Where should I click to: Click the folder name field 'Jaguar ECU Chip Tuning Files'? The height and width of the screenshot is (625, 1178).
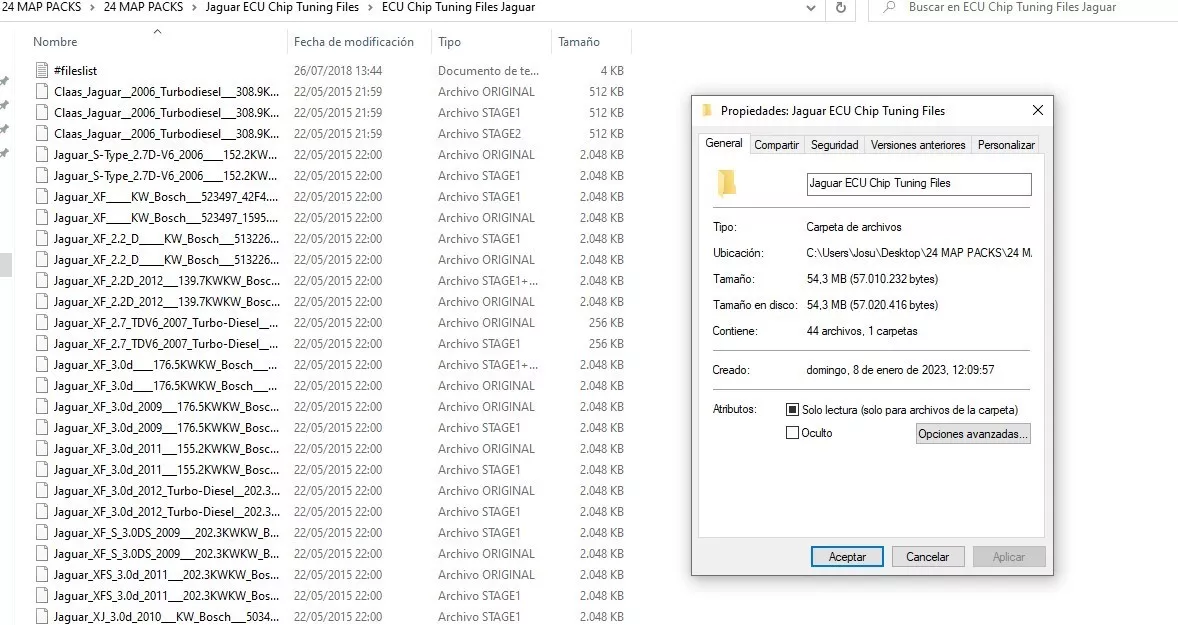click(x=919, y=184)
